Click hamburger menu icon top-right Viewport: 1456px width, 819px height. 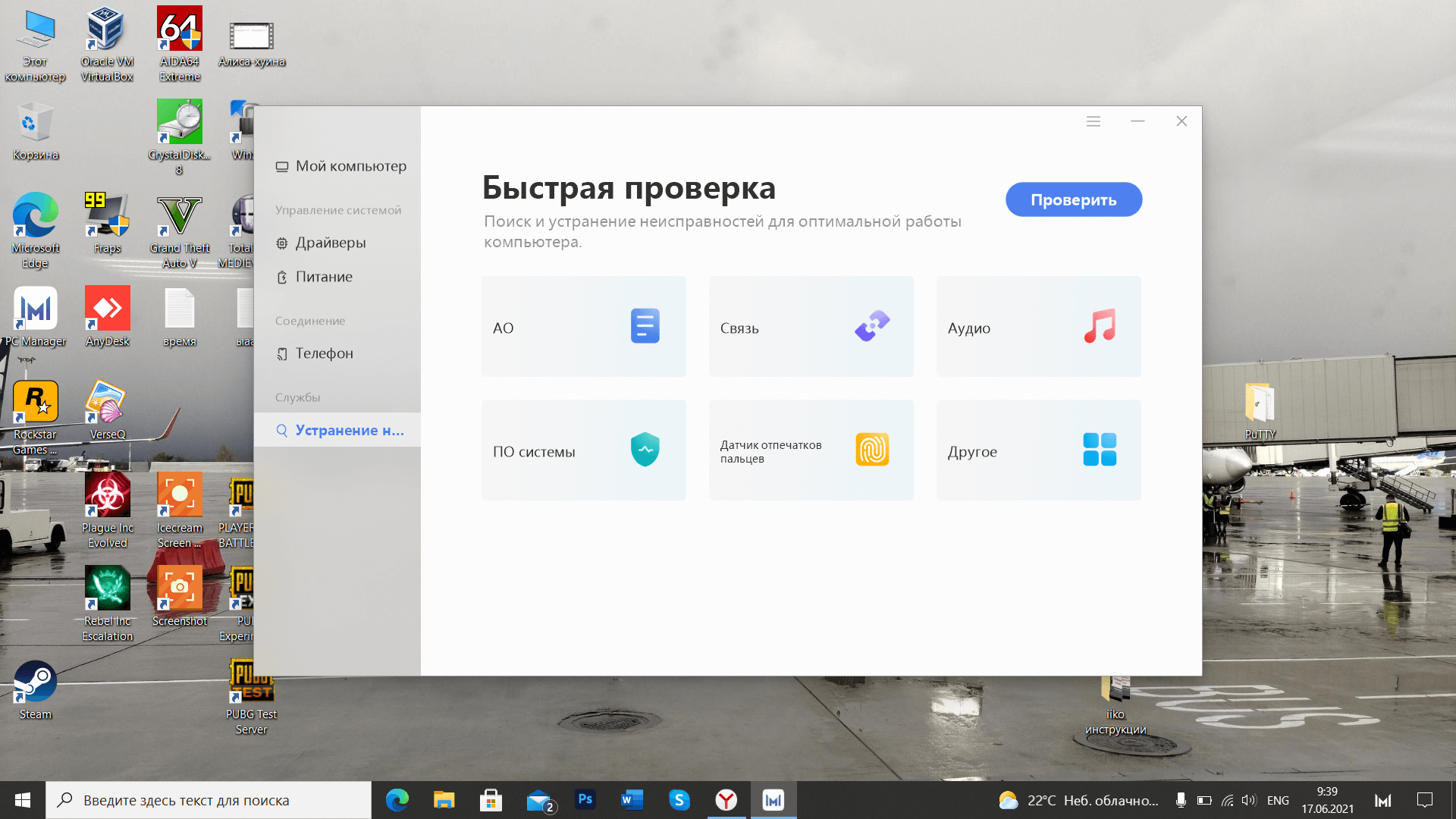pyautogui.click(x=1093, y=121)
